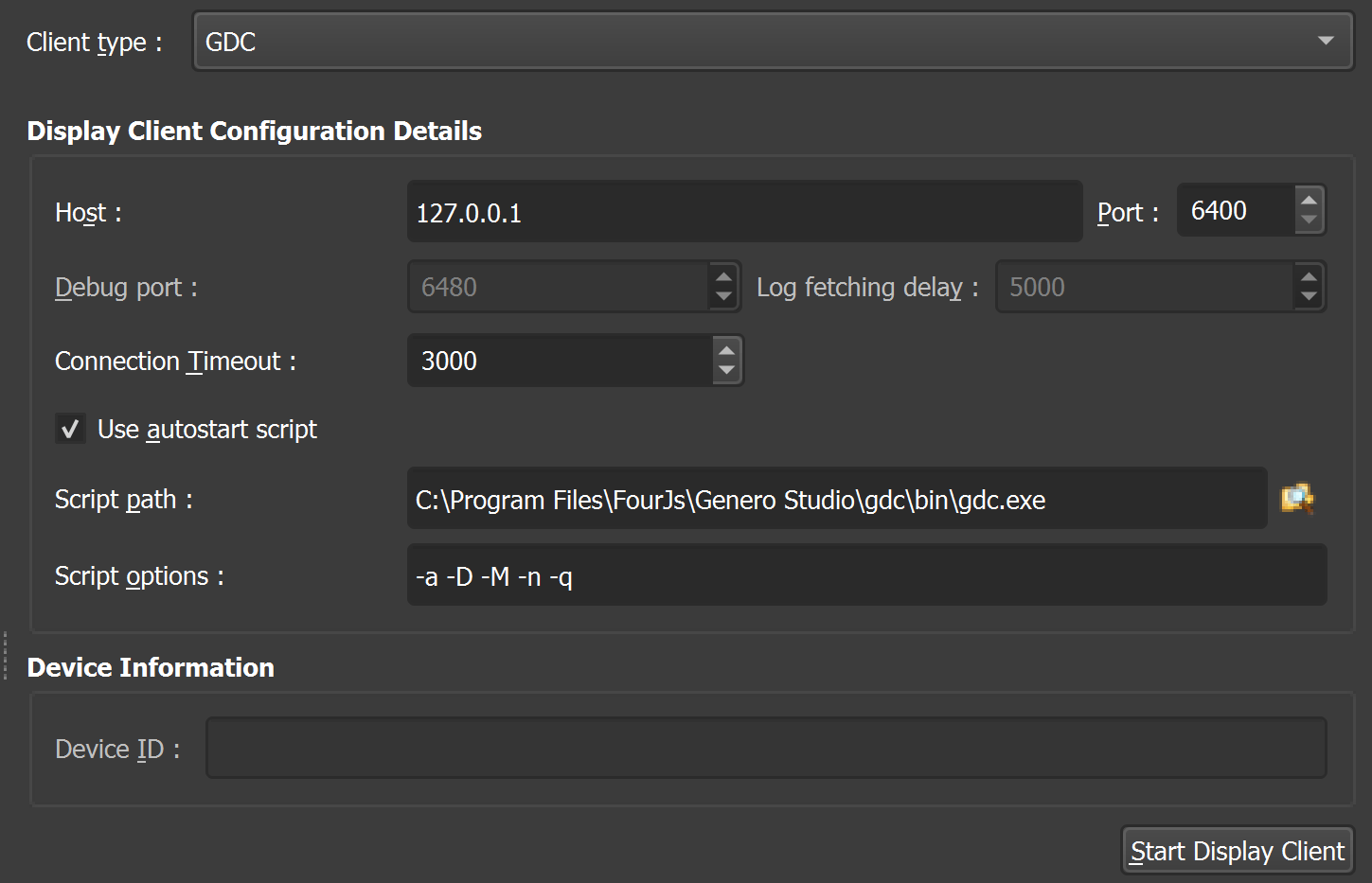Viewport: 1372px width, 883px height.
Task: Click the Script path text field
Action: 836,499
